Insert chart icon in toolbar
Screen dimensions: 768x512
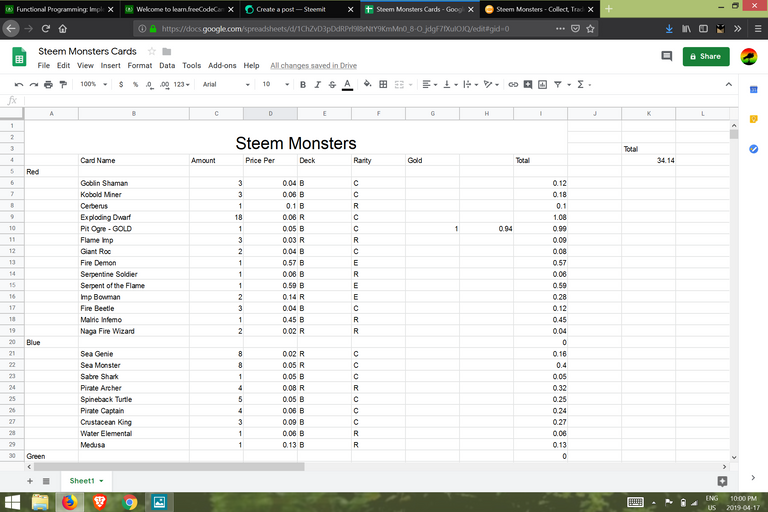point(542,85)
